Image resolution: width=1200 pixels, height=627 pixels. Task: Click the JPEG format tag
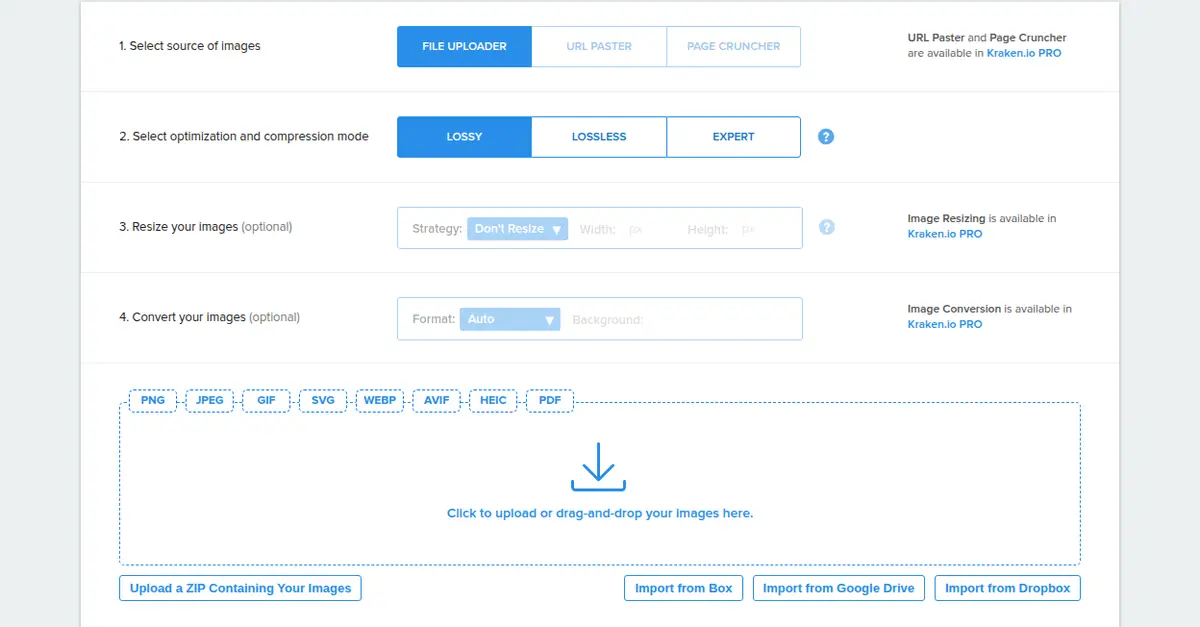coord(210,400)
